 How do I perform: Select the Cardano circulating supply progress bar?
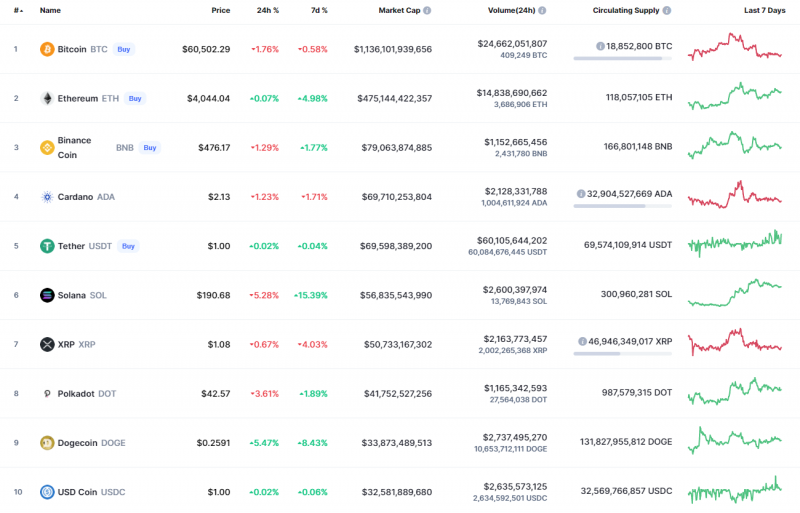tap(622, 206)
